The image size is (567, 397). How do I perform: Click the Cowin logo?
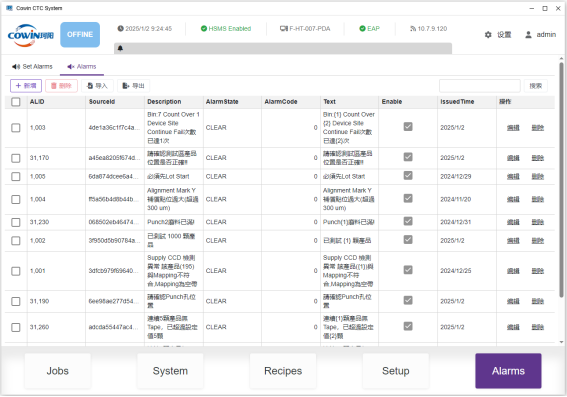[30, 35]
